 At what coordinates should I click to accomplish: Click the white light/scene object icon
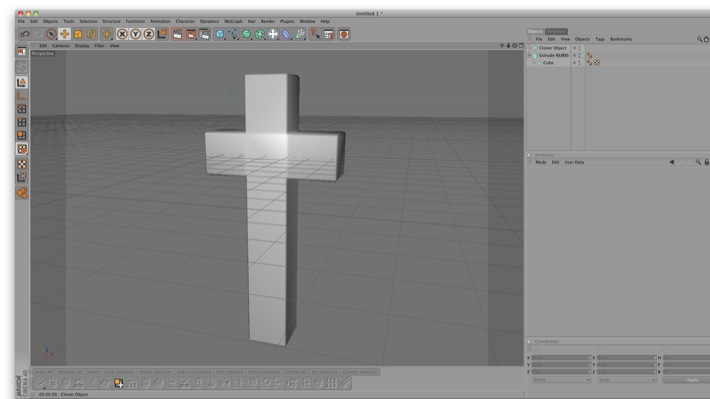pyautogui.click(x=273, y=34)
